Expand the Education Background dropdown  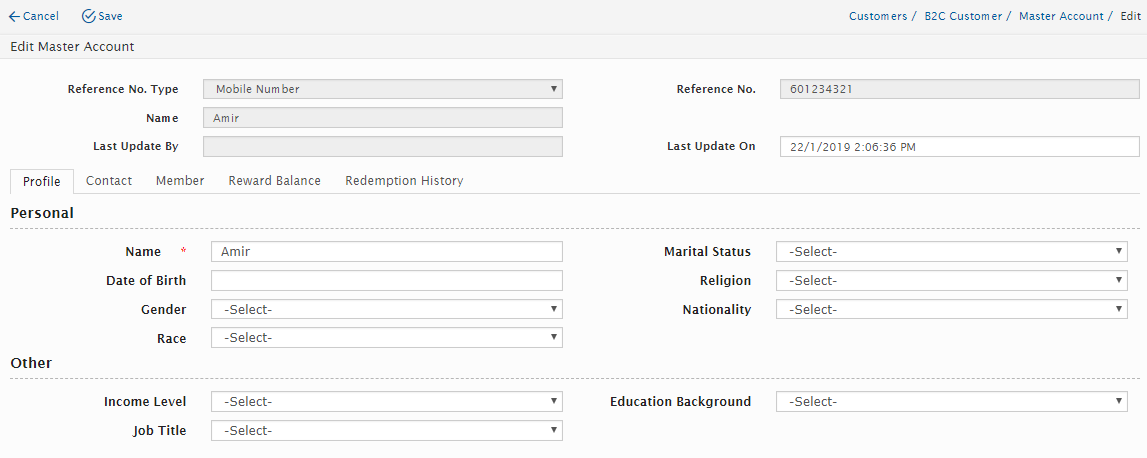click(x=951, y=402)
